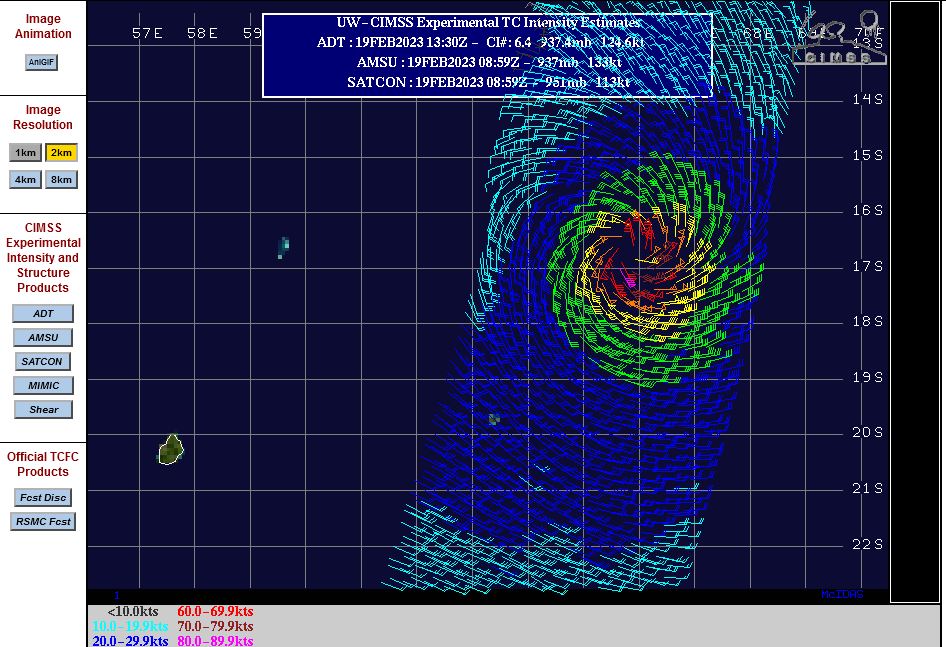Viewport: 946px width, 647px height.
Task: Open the AMSU product page
Action: coord(43,338)
